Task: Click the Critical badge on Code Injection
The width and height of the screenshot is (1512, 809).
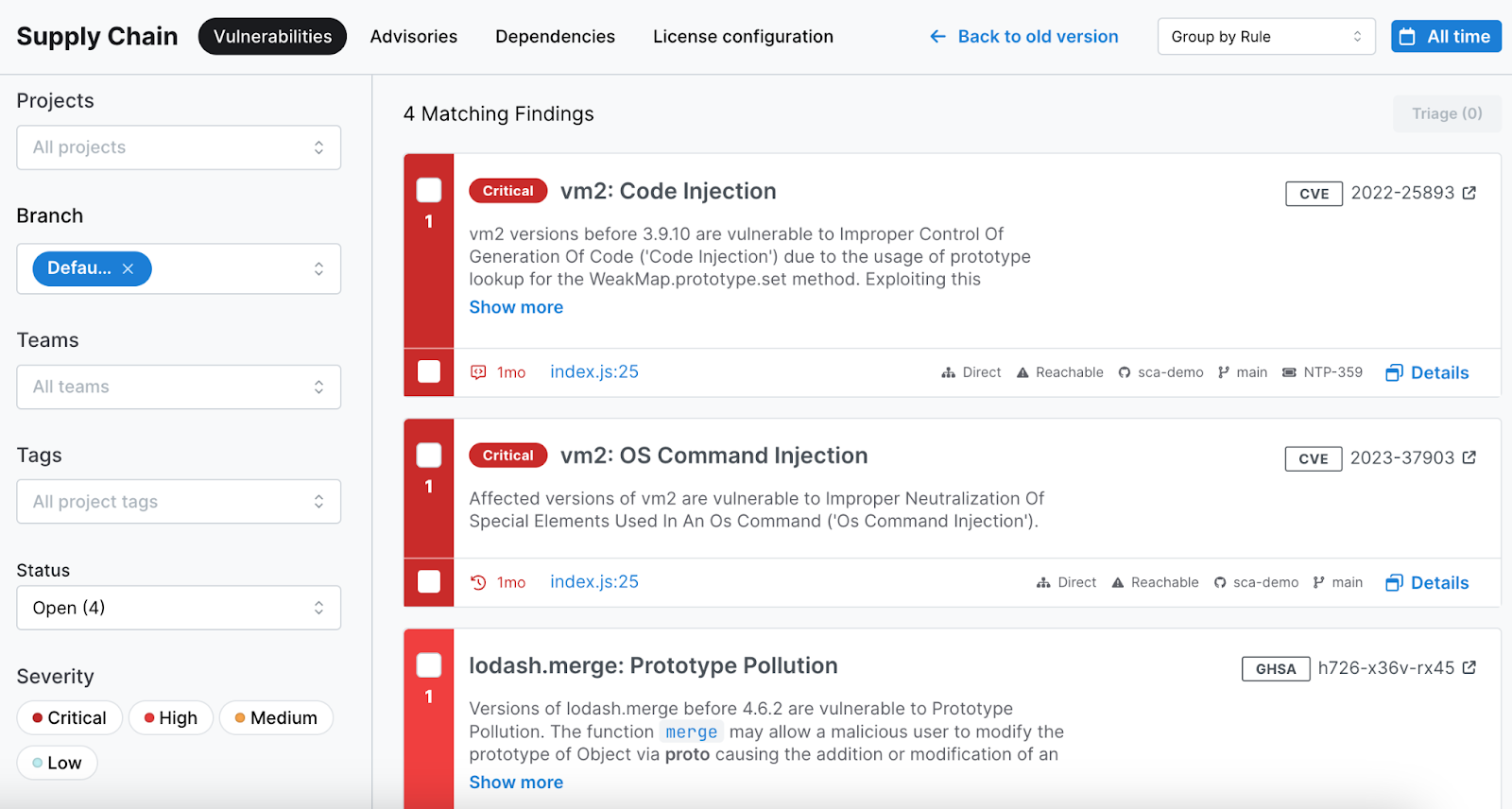Action: coord(508,191)
